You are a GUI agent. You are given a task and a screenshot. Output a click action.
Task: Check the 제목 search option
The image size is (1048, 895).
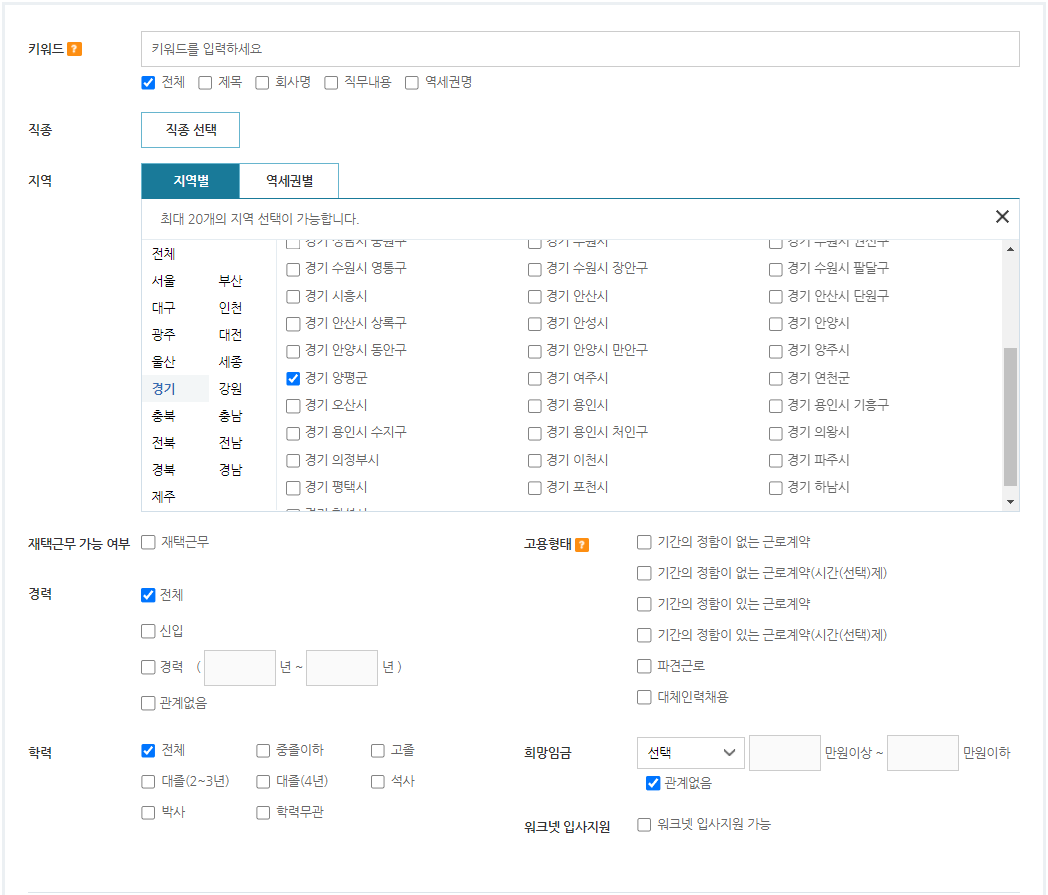(206, 83)
